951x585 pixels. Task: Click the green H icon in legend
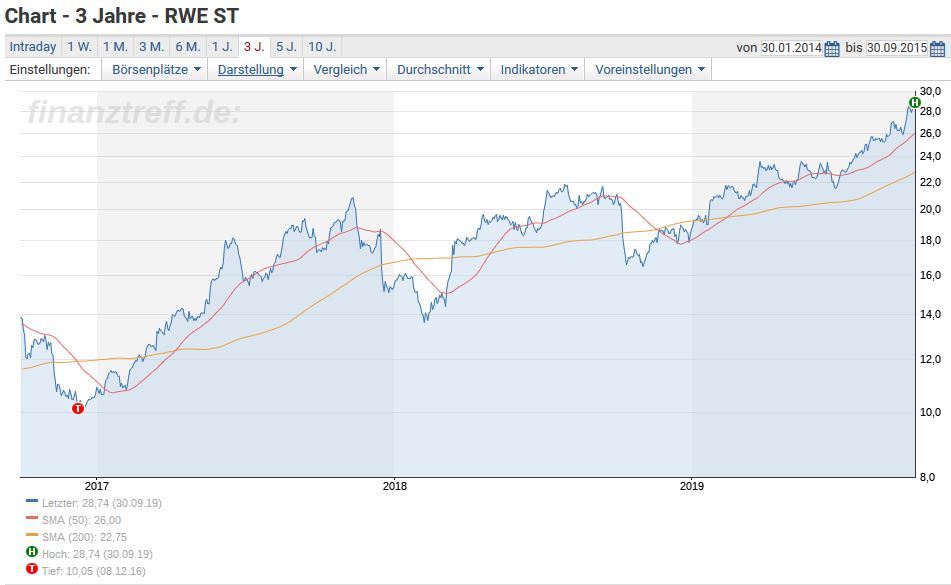coord(32,552)
